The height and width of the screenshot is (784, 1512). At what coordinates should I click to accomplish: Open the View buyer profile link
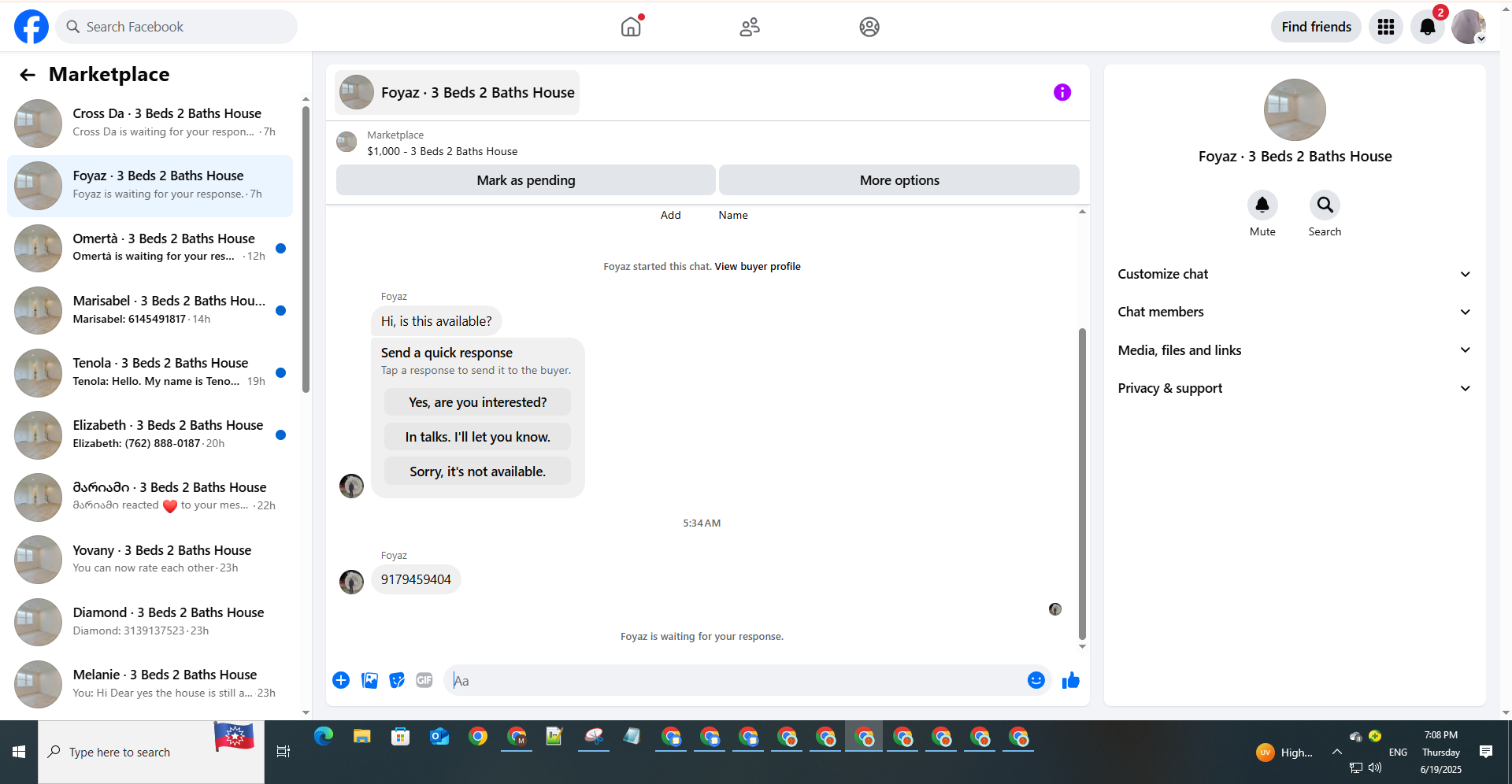tap(758, 267)
